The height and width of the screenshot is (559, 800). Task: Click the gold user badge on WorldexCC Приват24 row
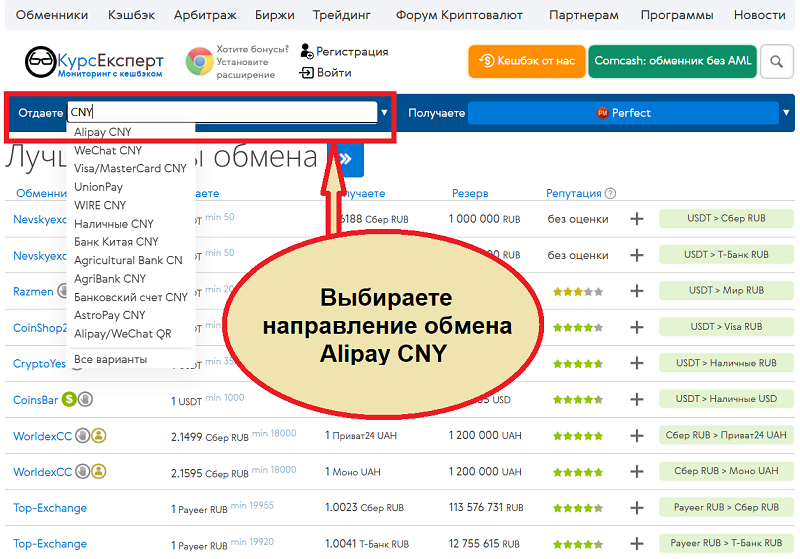pyautogui.click(x=98, y=436)
